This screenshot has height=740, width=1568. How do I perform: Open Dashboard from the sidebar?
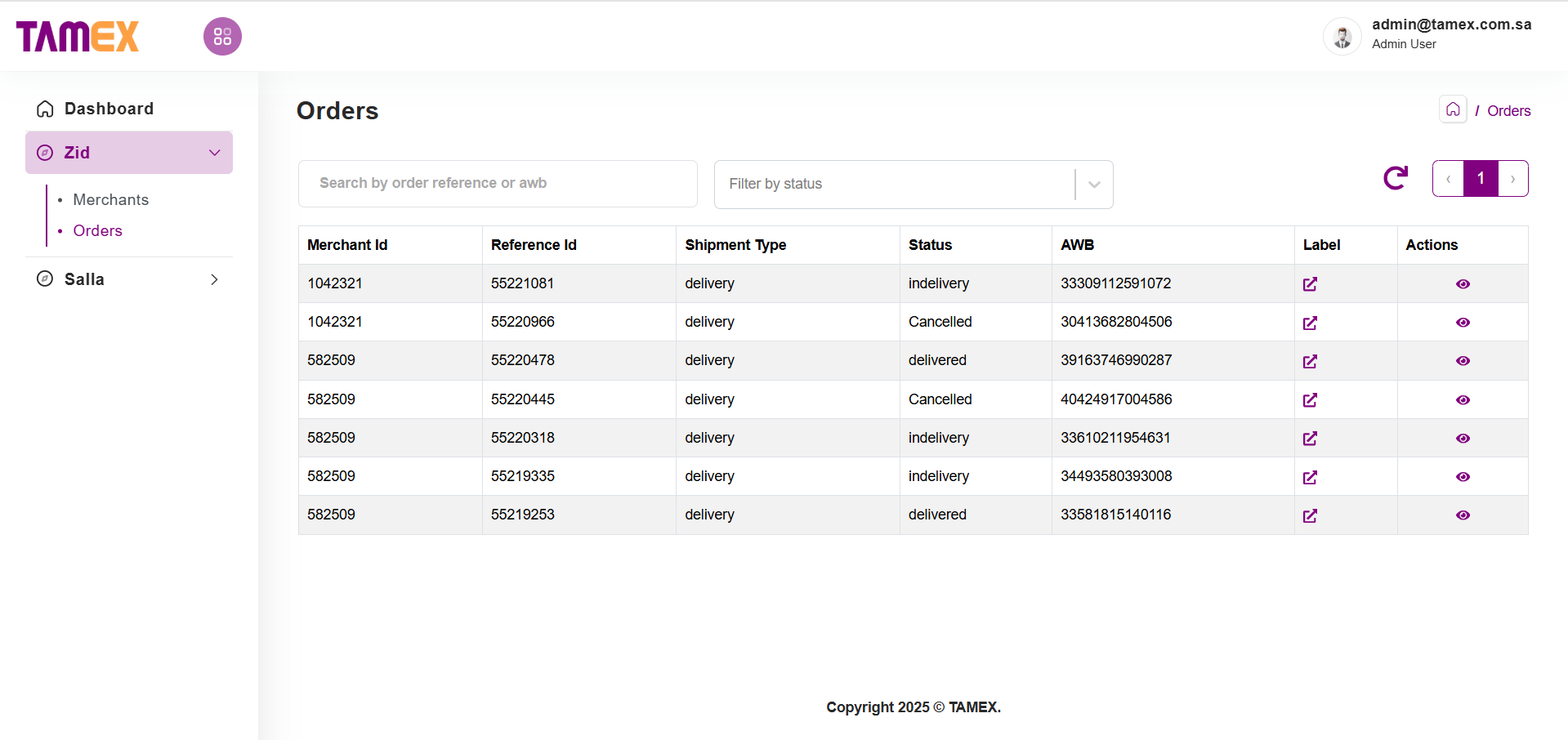pyautogui.click(x=109, y=109)
